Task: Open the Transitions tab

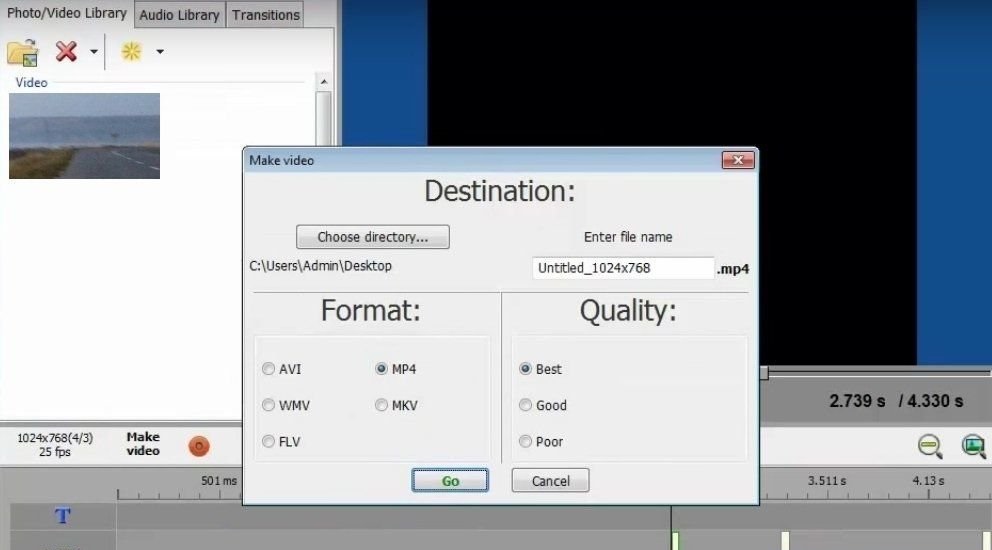Action: click(266, 15)
